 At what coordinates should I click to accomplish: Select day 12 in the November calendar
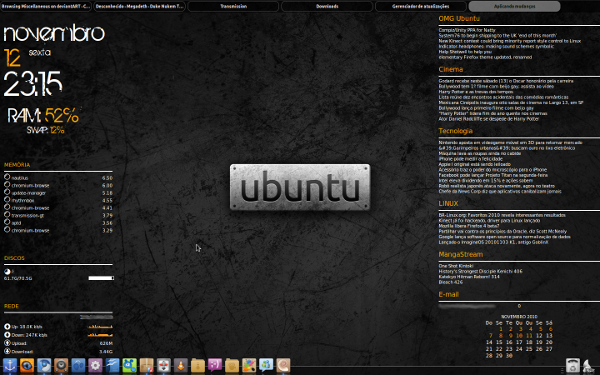539,336
